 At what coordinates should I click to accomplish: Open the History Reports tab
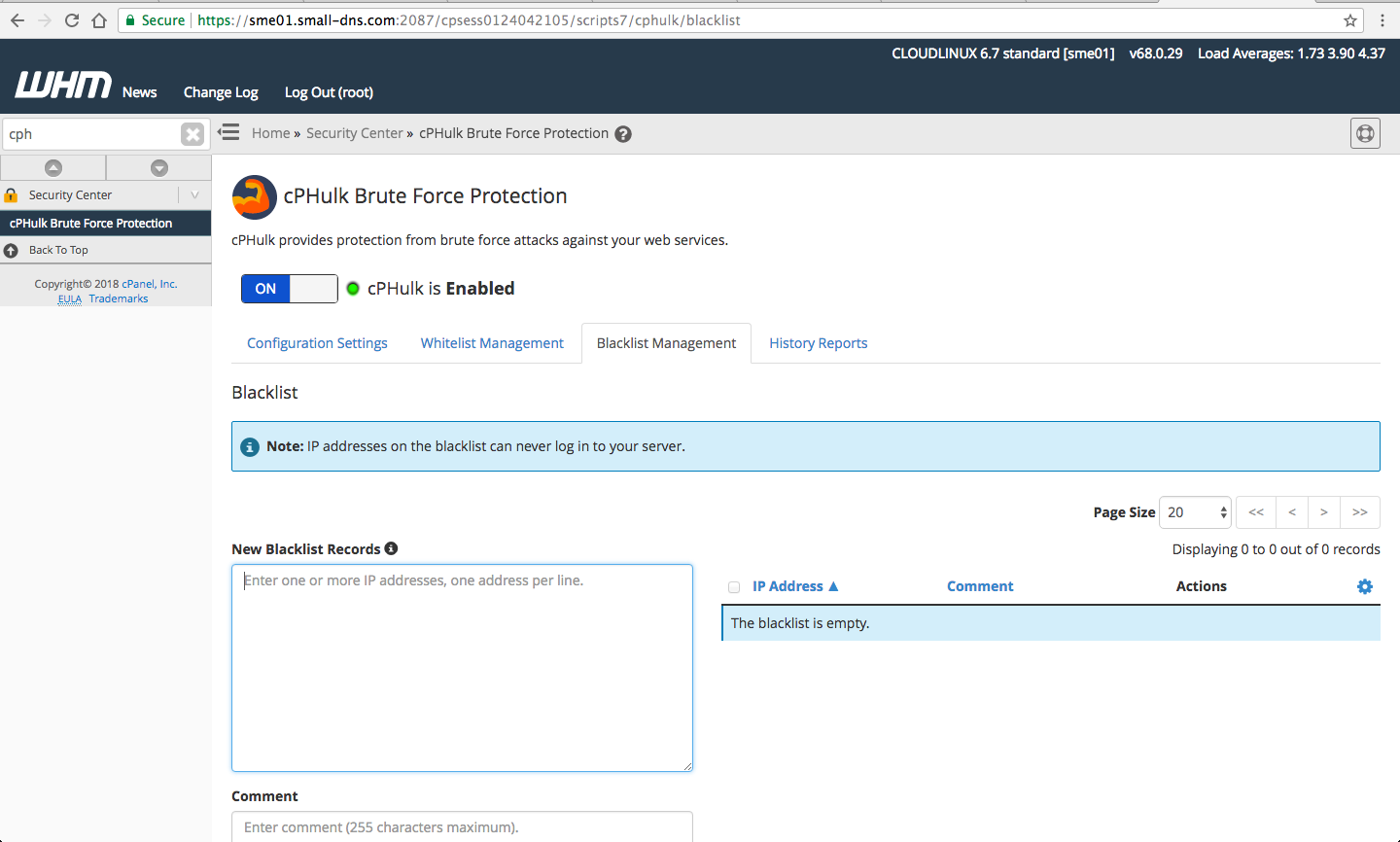coord(818,343)
